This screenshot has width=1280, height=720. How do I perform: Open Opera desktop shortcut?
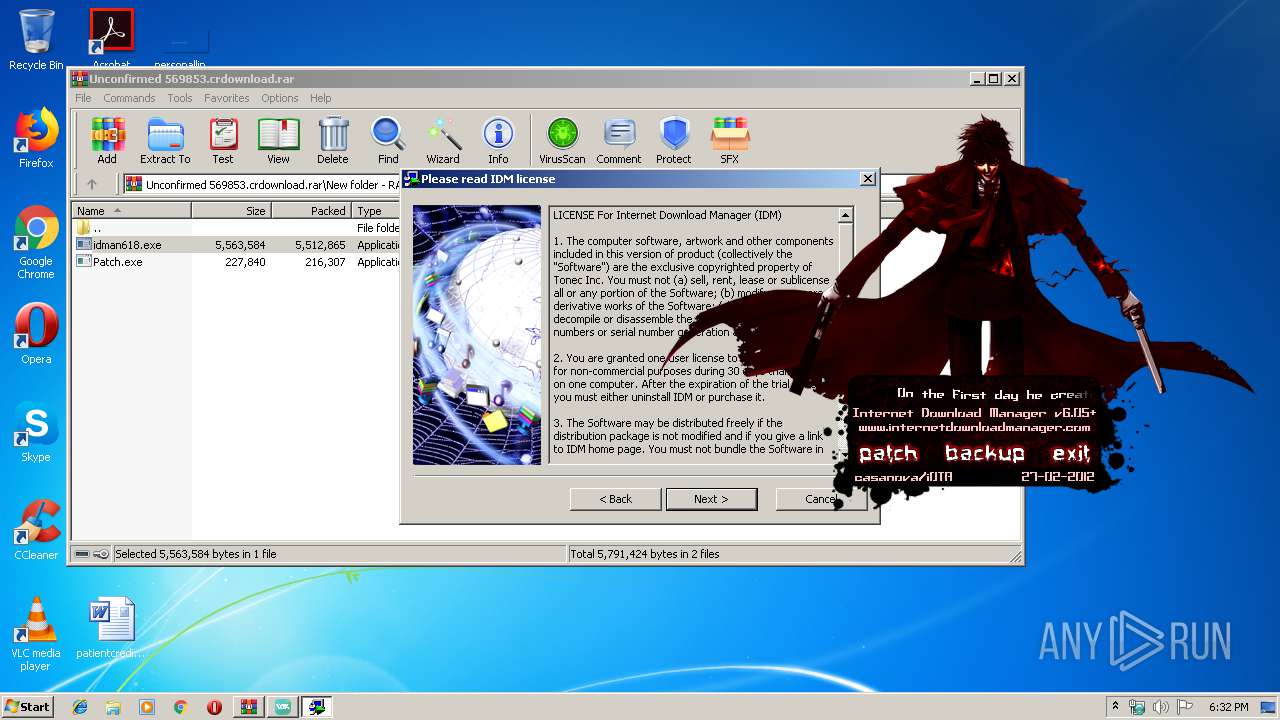(36, 334)
